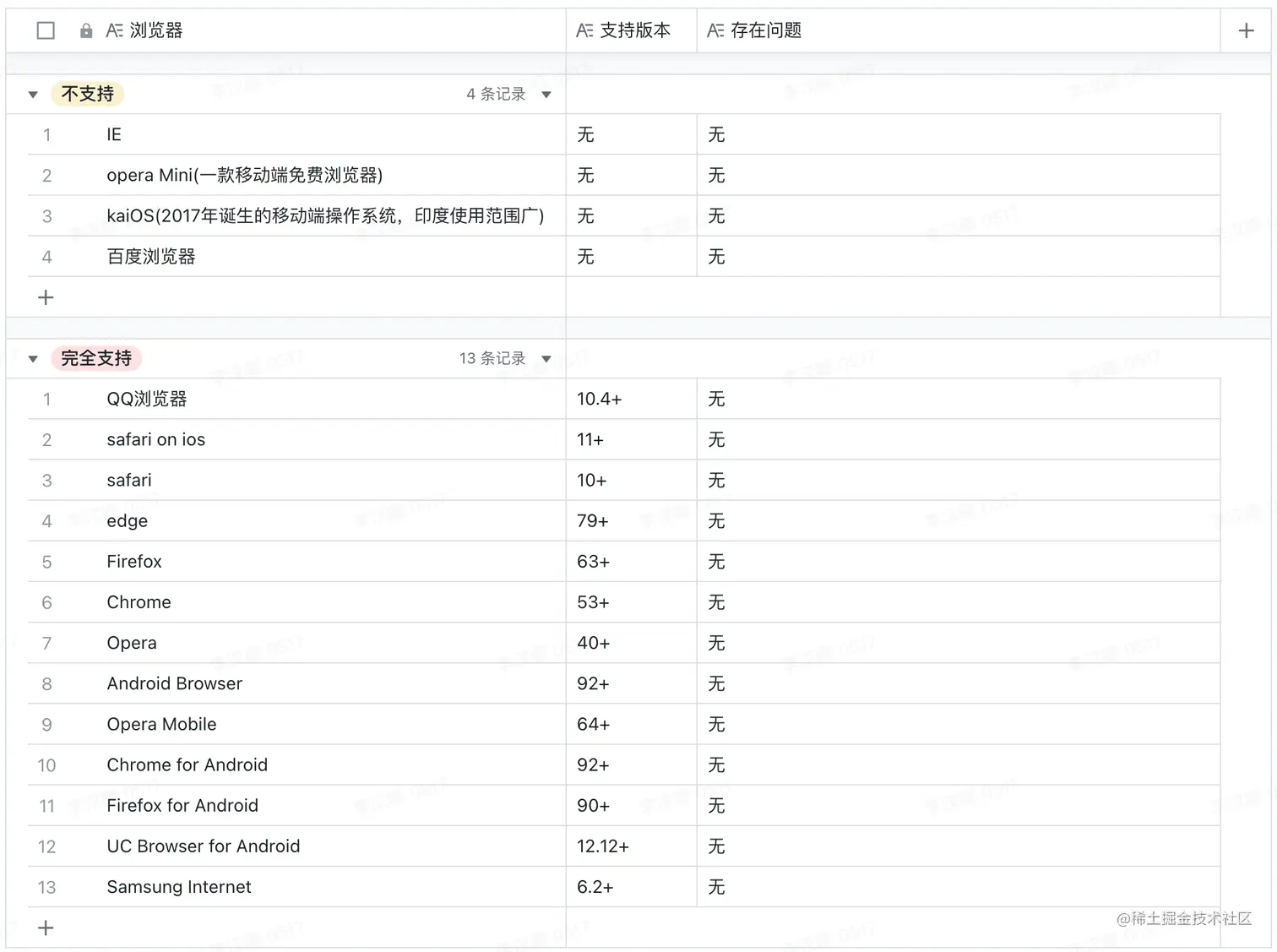Click 支持版本 cell in the IE row
Screen dimensions: 1277x952
pyautogui.click(x=631, y=134)
